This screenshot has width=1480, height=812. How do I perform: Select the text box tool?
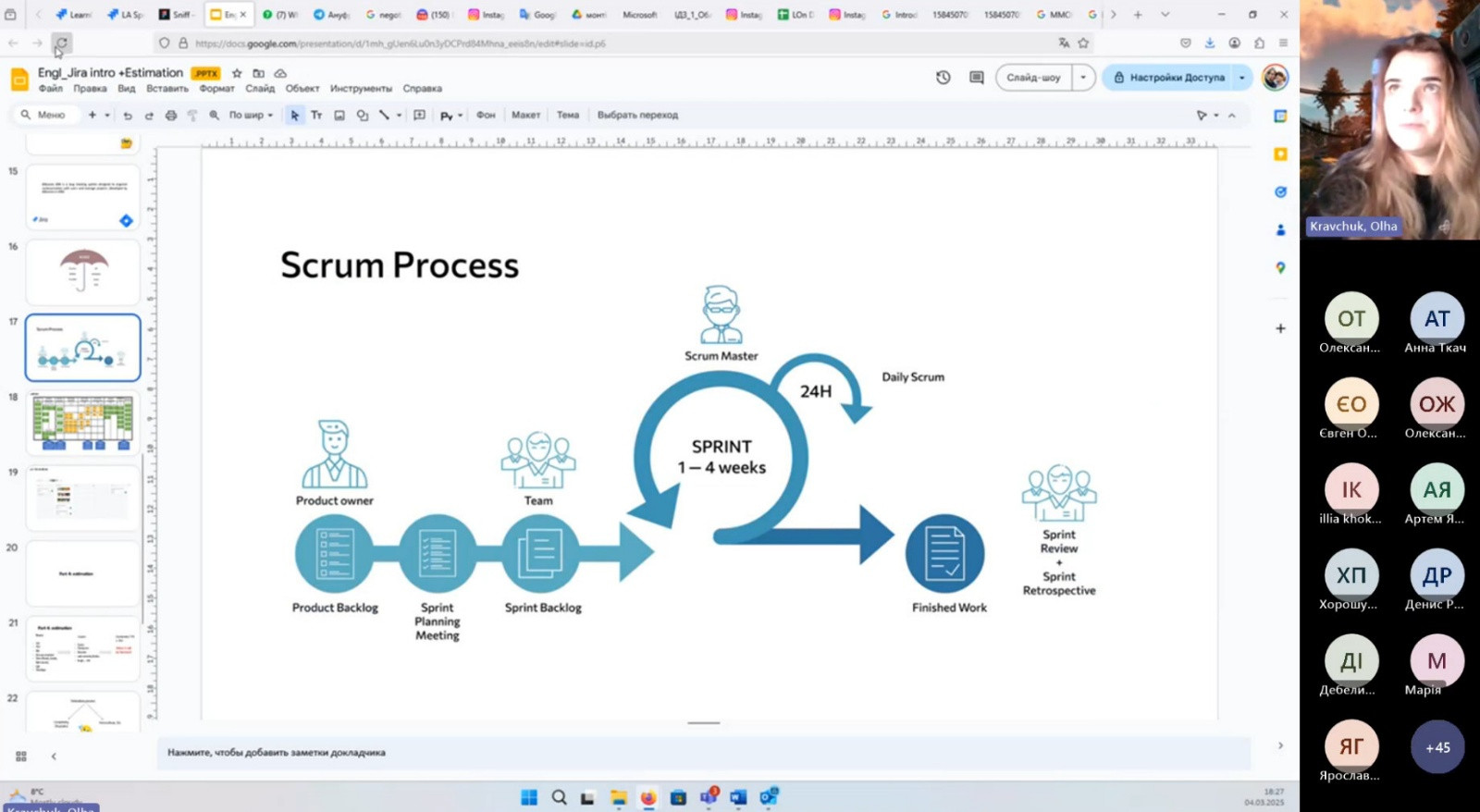[x=316, y=116]
